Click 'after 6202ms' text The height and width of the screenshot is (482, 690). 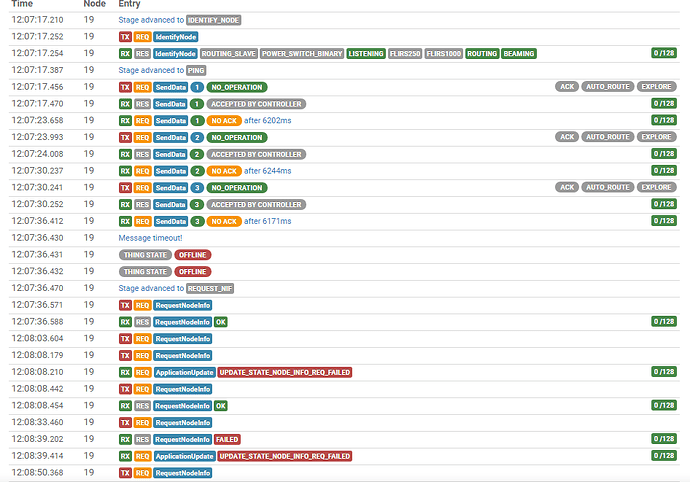click(268, 121)
